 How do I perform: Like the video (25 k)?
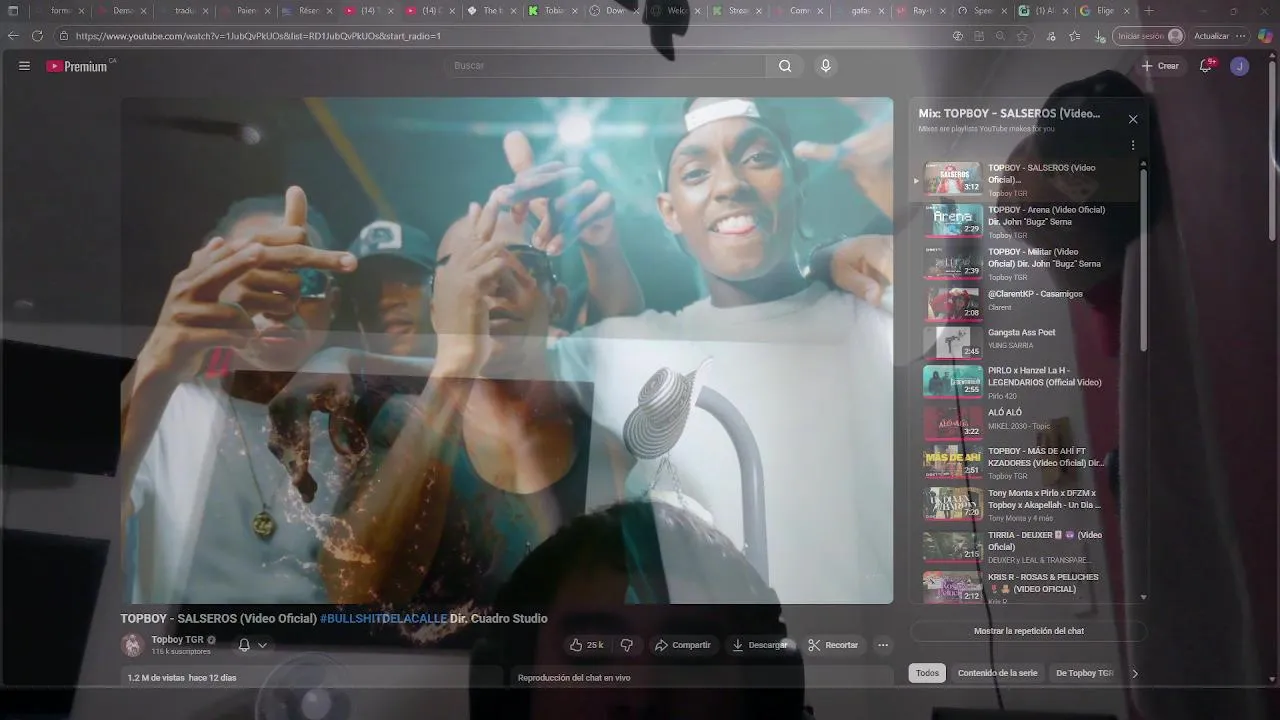click(x=586, y=645)
